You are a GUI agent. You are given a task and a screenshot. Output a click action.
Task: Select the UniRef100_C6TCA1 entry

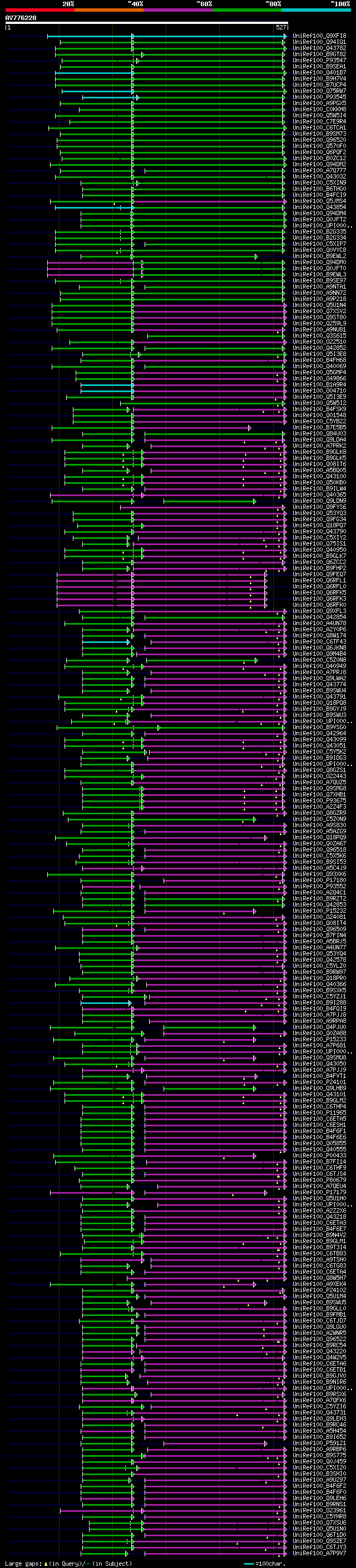[x=319, y=128]
